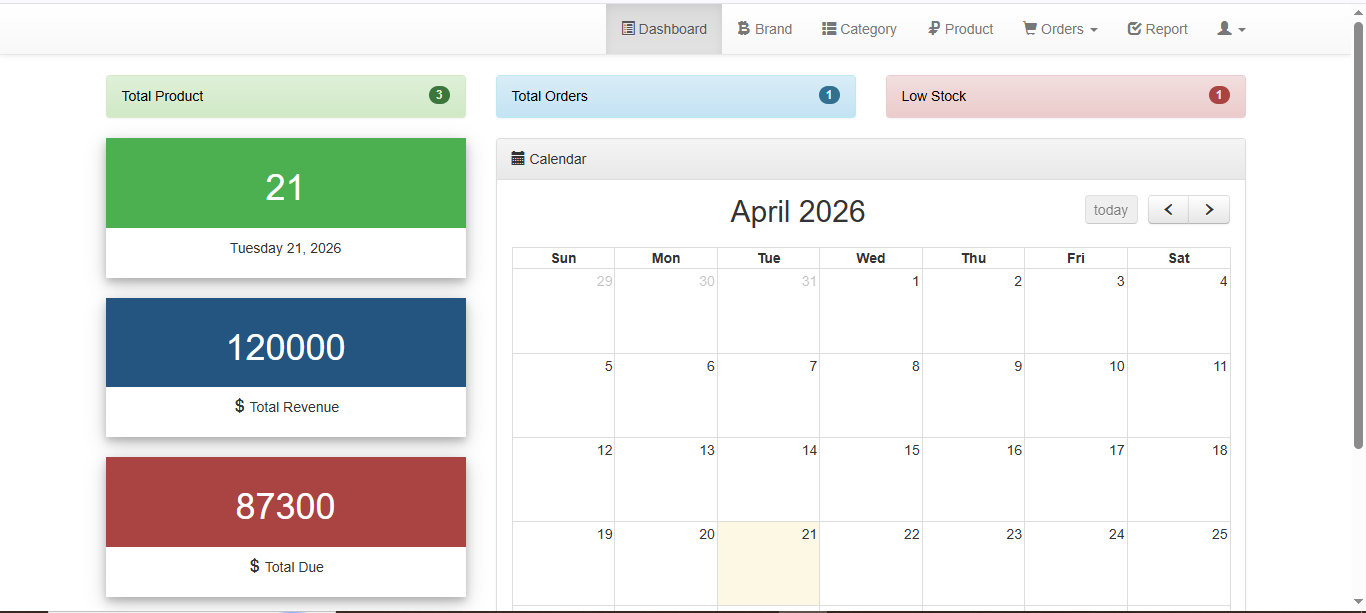Click the Category grid icon

[x=829, y=29]
